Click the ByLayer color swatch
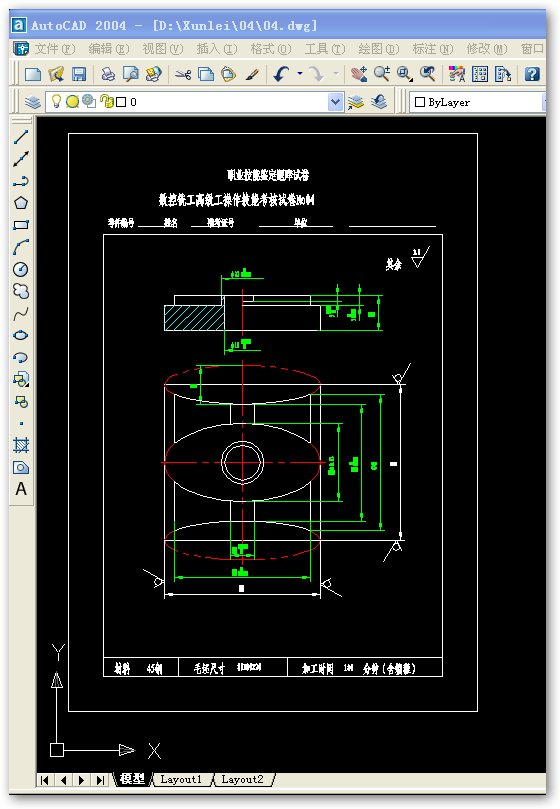Screen dimensions: 560x809 tap(420, 102)
